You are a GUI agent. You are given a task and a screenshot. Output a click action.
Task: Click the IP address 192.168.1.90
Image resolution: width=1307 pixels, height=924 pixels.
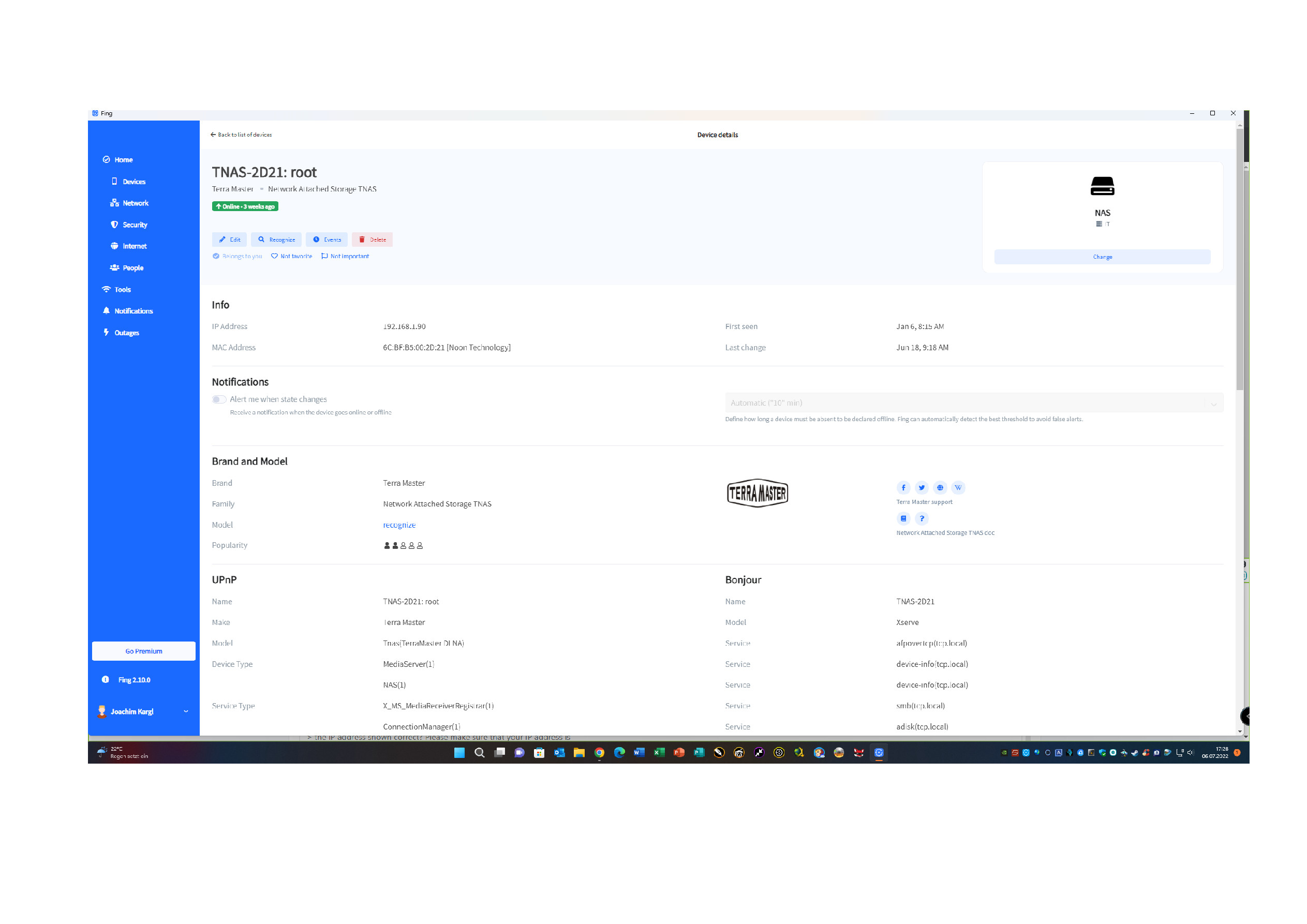tap(404, 326)
